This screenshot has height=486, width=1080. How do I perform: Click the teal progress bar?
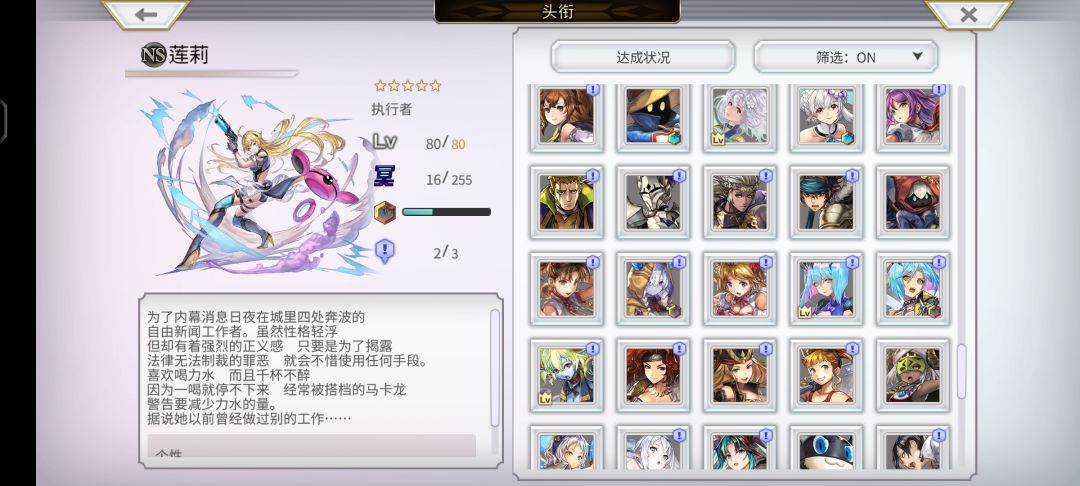(446, 212)
